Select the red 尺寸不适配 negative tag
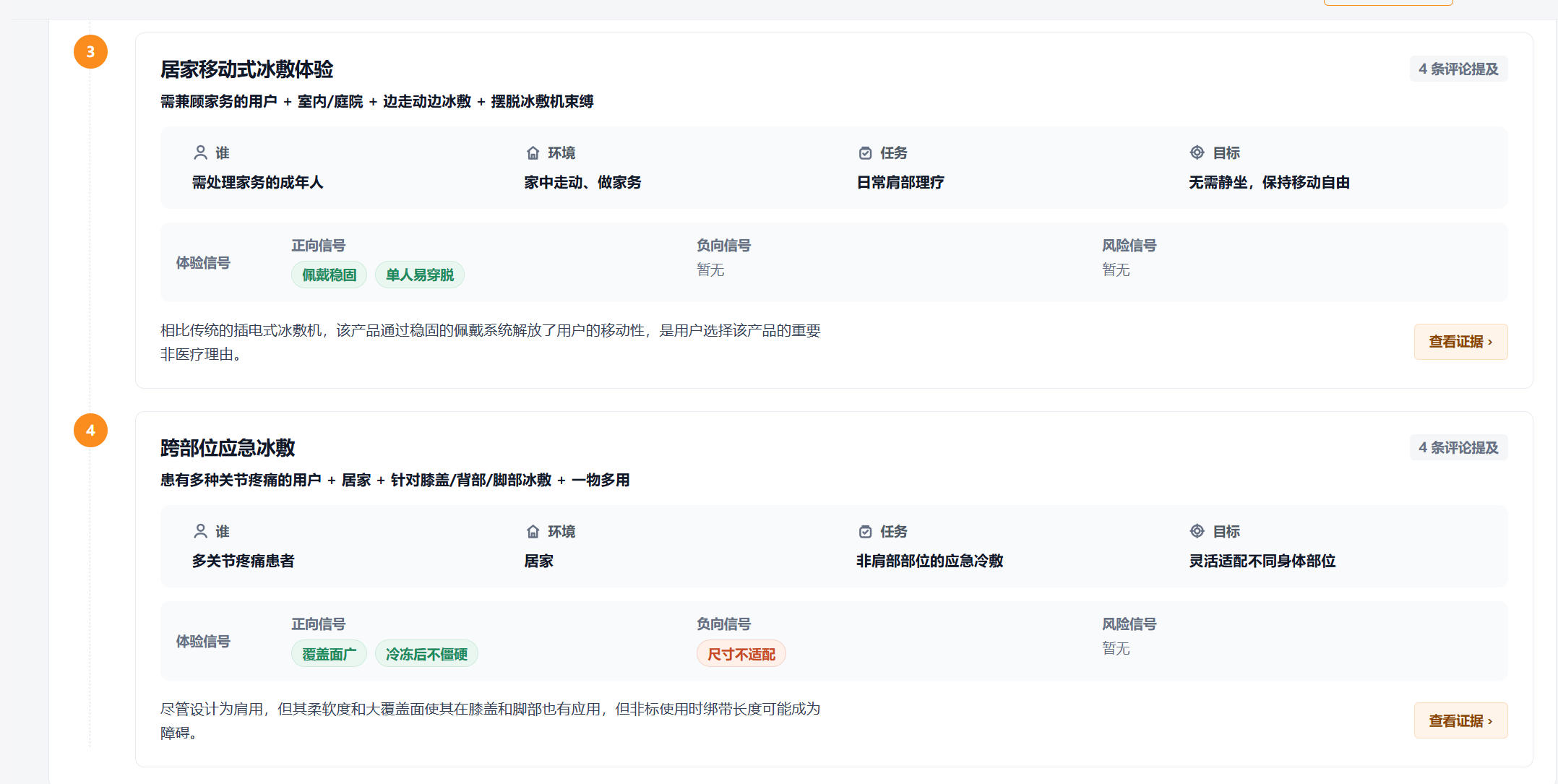 point(741,654)
